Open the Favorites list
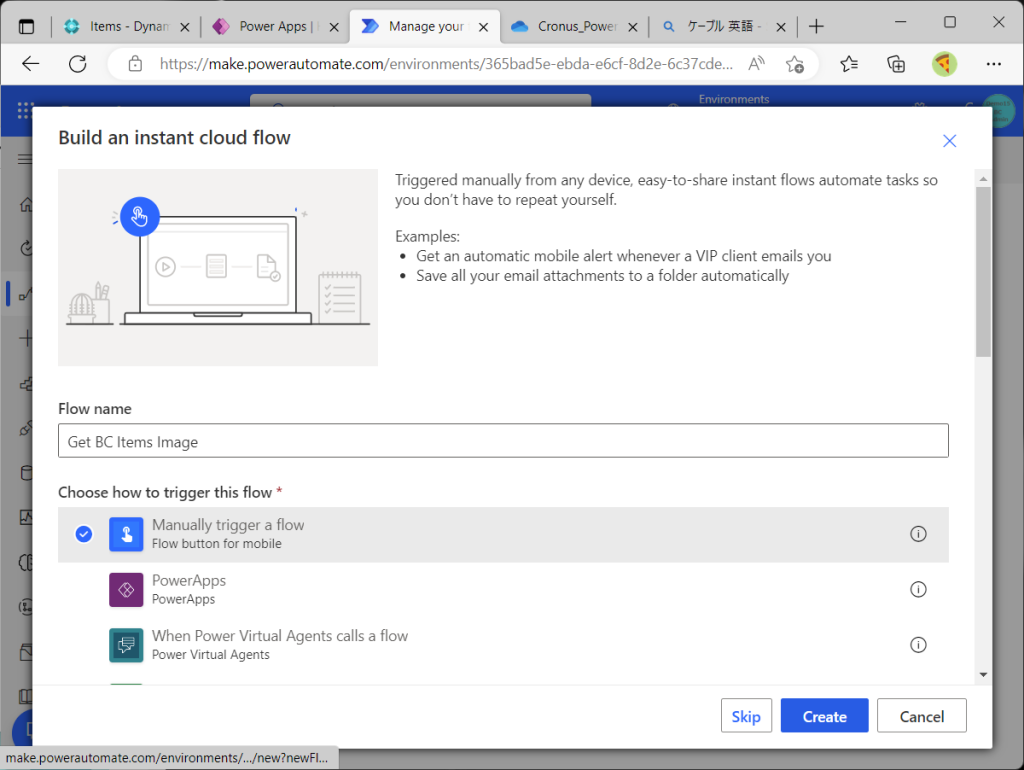Viewport: 1024px width, 770px height. (849, 64)
